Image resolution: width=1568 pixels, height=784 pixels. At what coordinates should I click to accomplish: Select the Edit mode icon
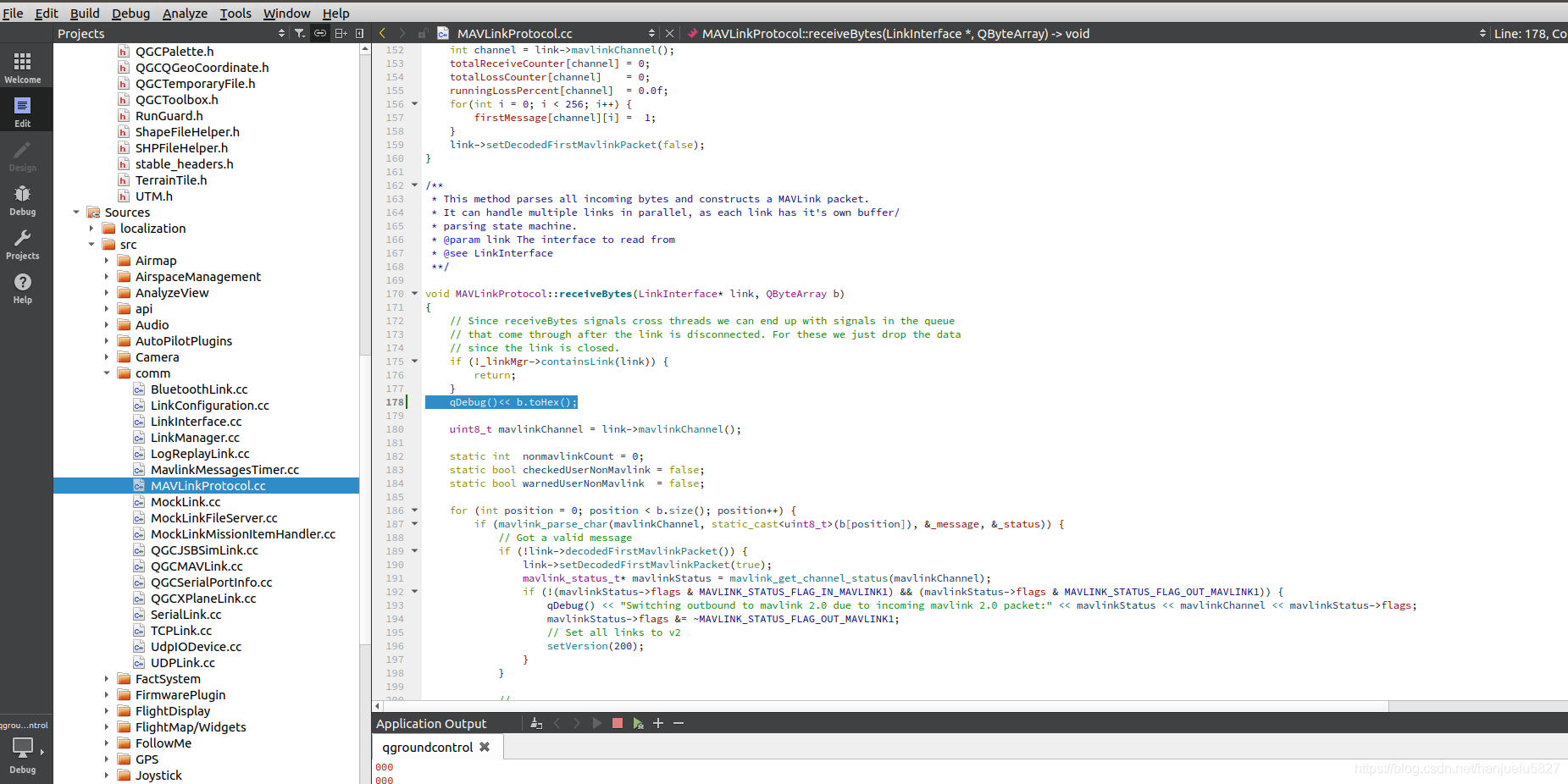[x=23, y=111]
